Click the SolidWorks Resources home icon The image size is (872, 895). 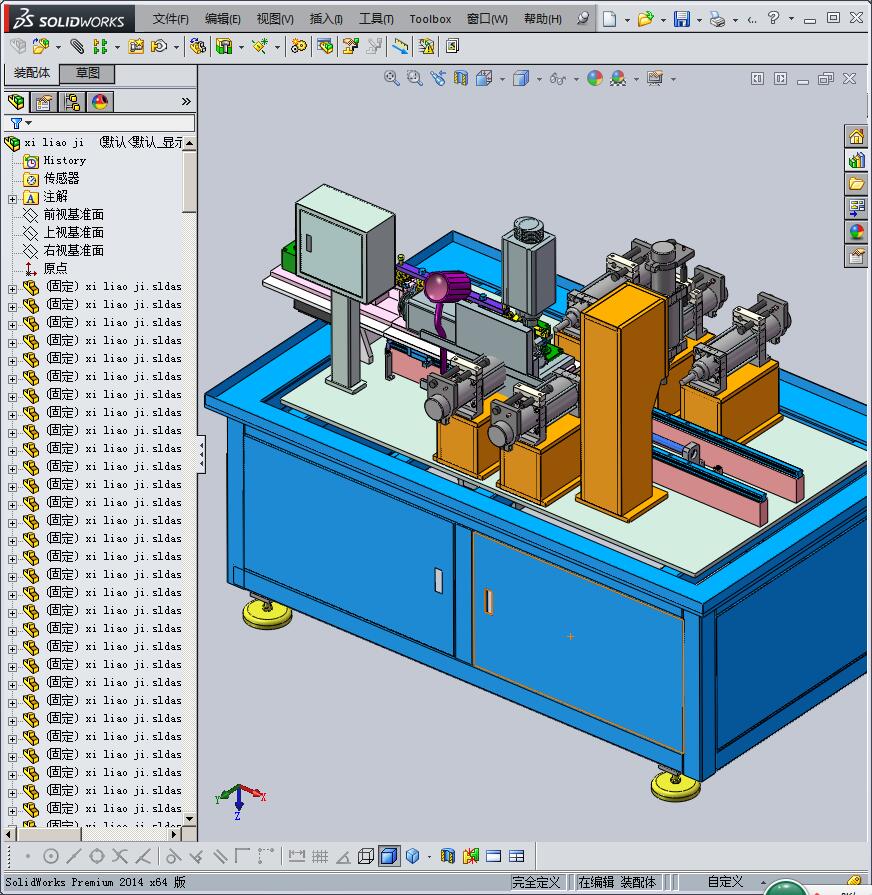[857, 137]
